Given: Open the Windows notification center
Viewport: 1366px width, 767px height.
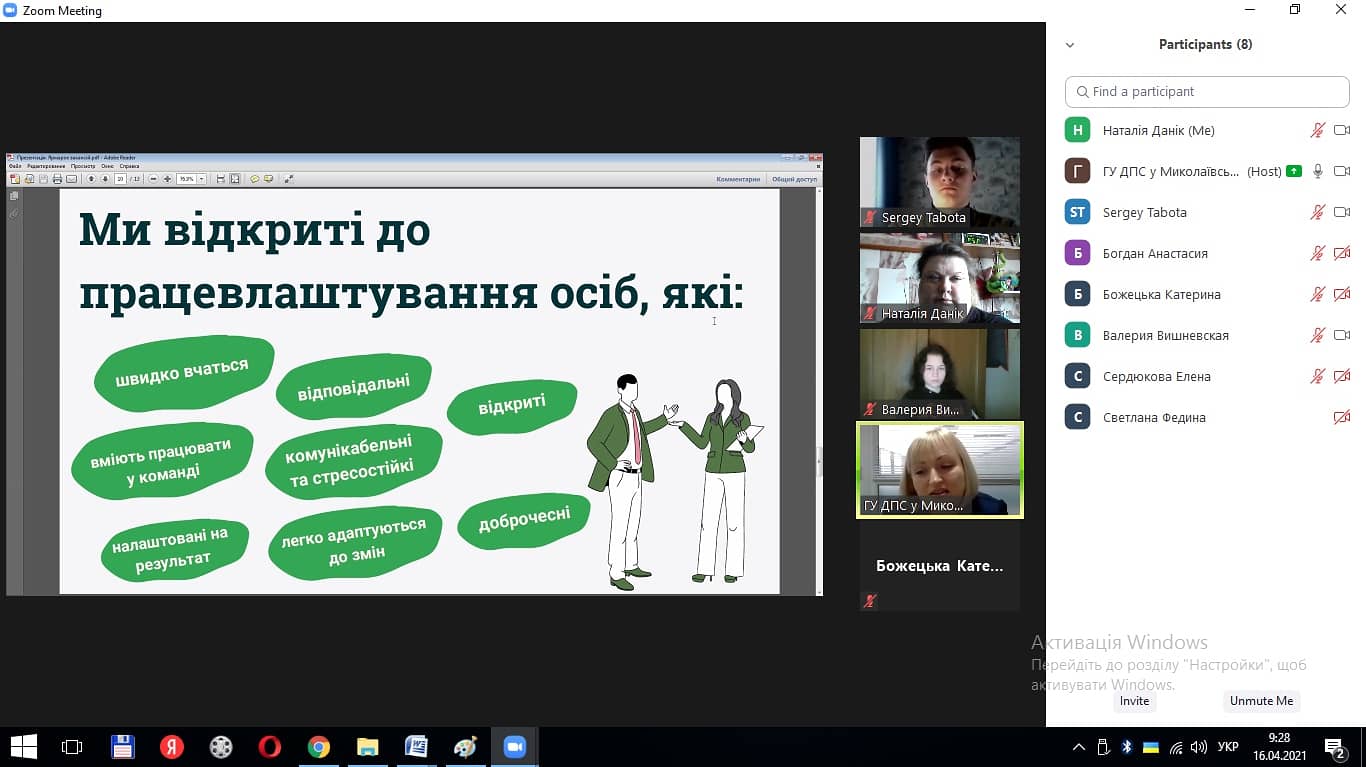Looking at the screenshot, I should pos(1334,747).
